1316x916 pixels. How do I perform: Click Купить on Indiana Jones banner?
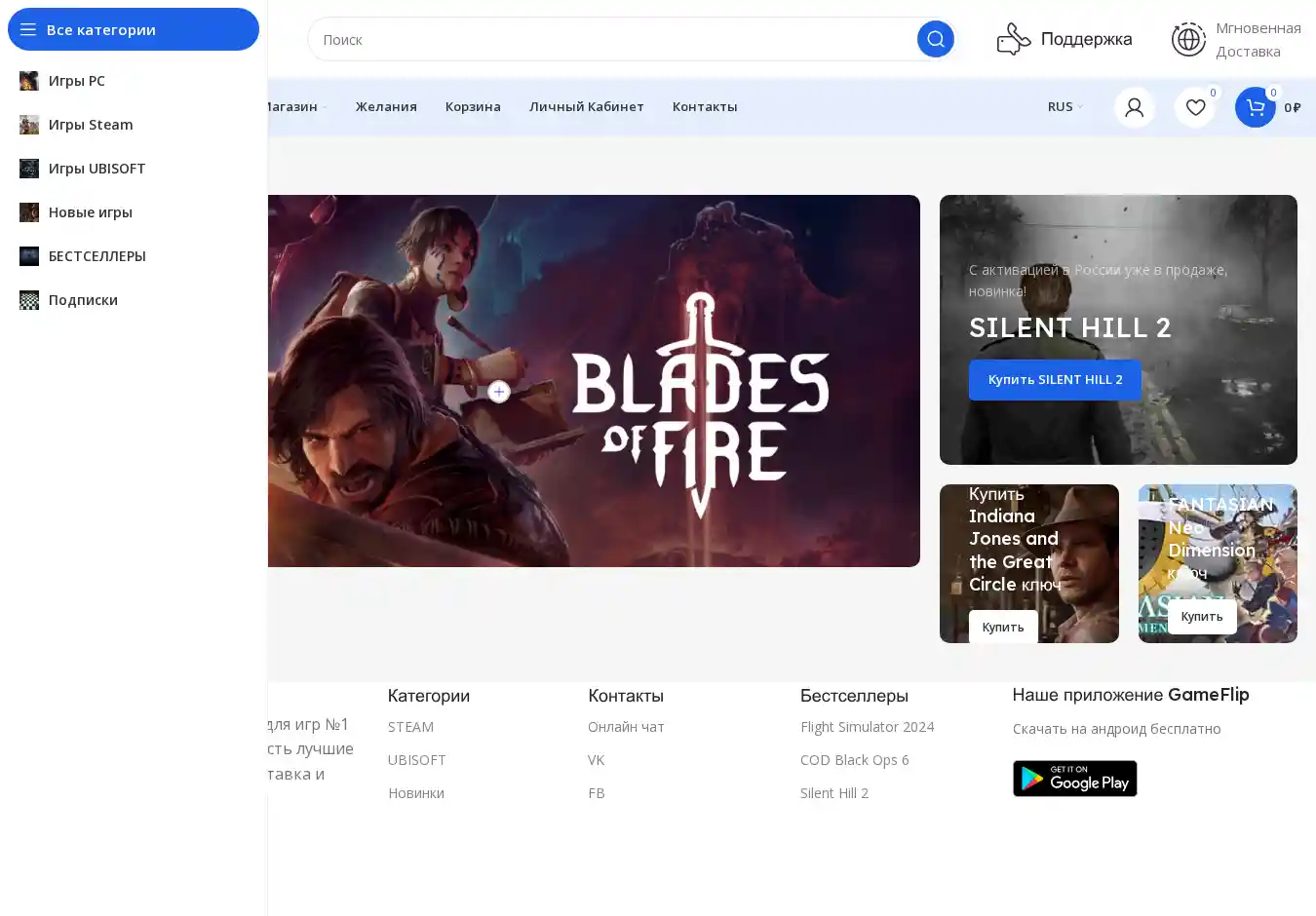click(x=1002, y=627)
